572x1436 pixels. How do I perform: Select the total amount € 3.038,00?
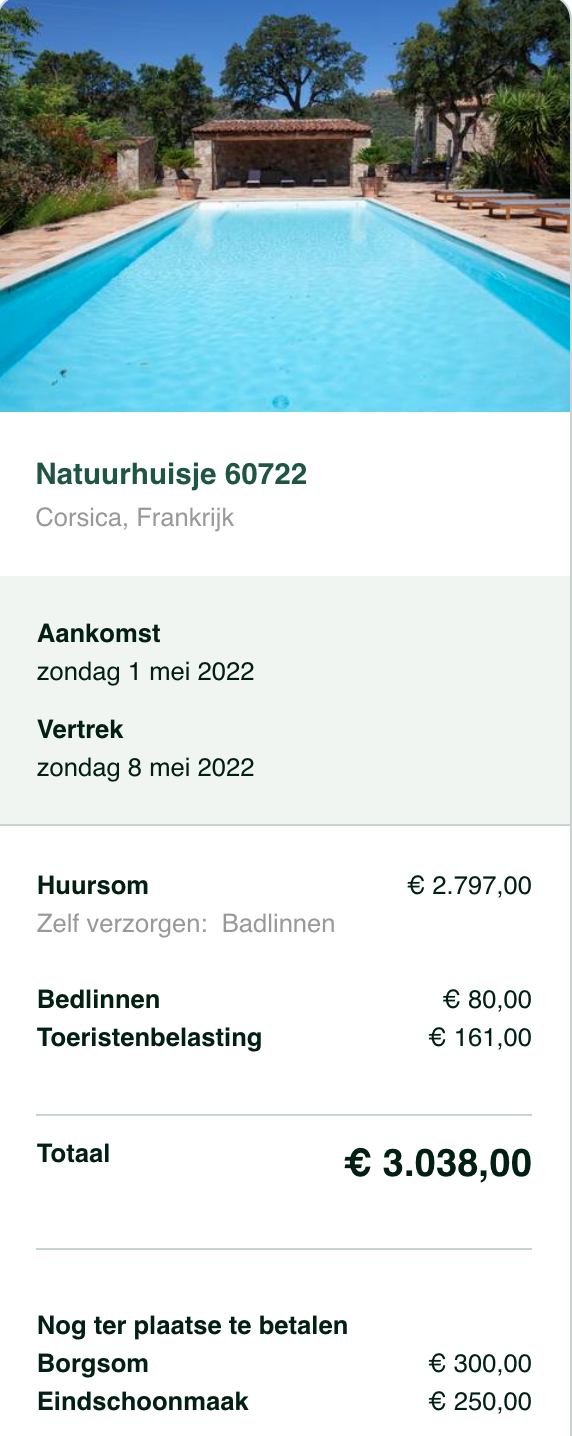click(438, 1163)
